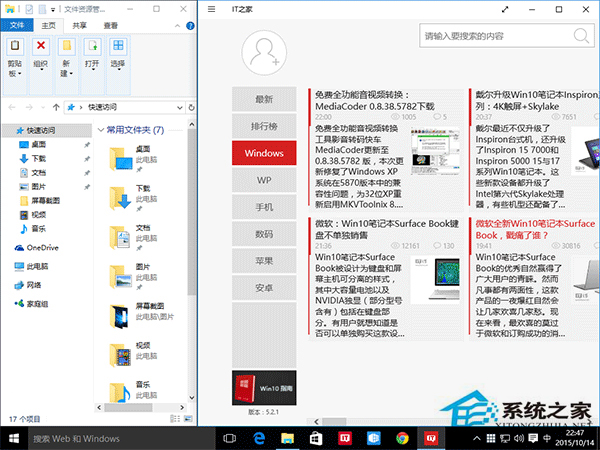Select the 苹果 category button
Viewport: 600px width, 450px height.
(x=264, y=261)
